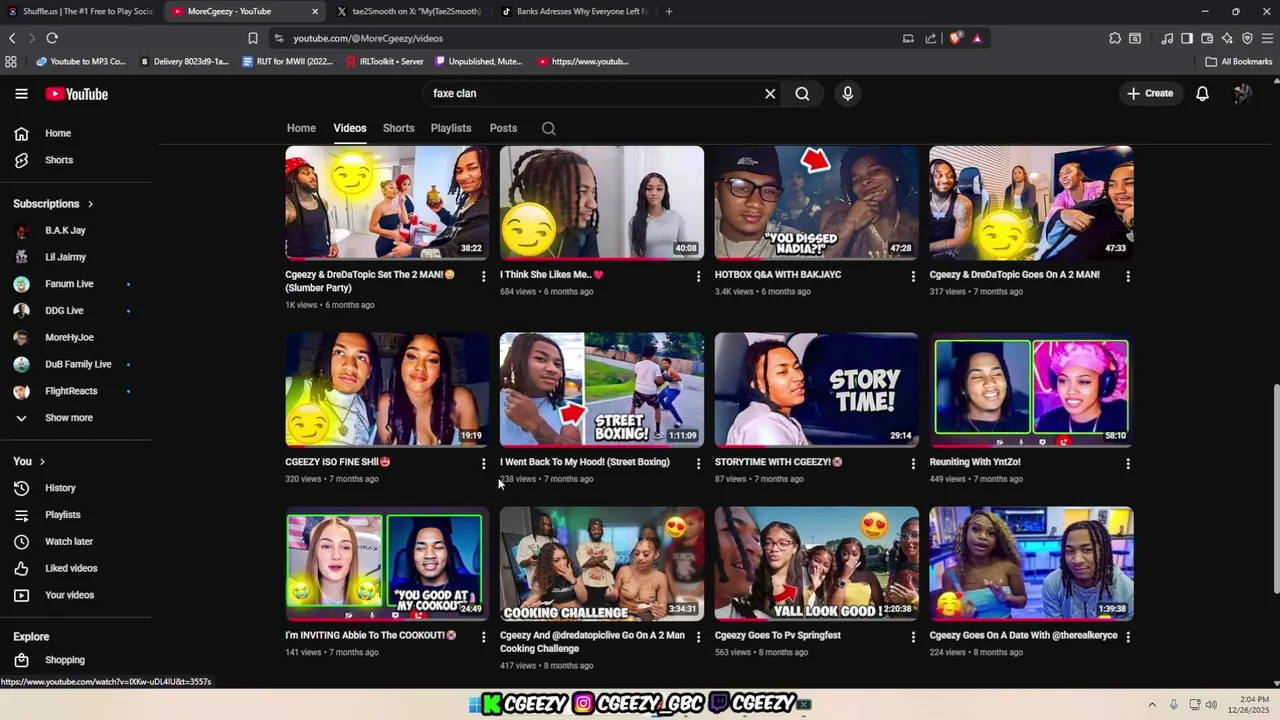Open video title Cgeezy Goes On A Date
The image size is (1280, 720).
pyautogui.click(x=1023, y=635)
